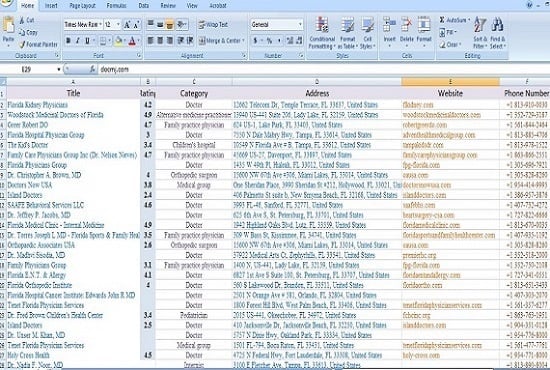This screenshot has height=370, width=550.
Task: Toggle Bold formatting
Action: (x=68, y=41)
